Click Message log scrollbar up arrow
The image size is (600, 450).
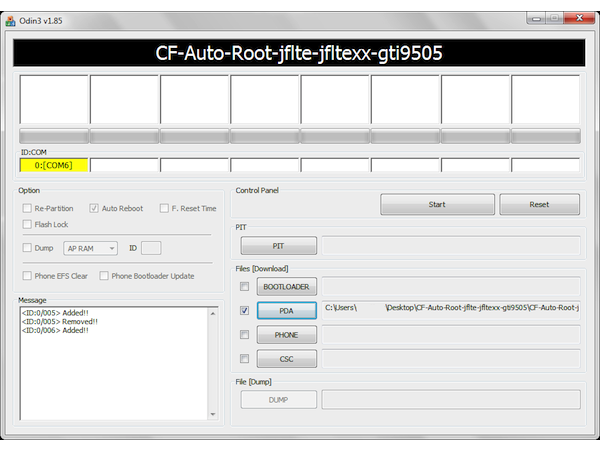(x=213, y=314)
